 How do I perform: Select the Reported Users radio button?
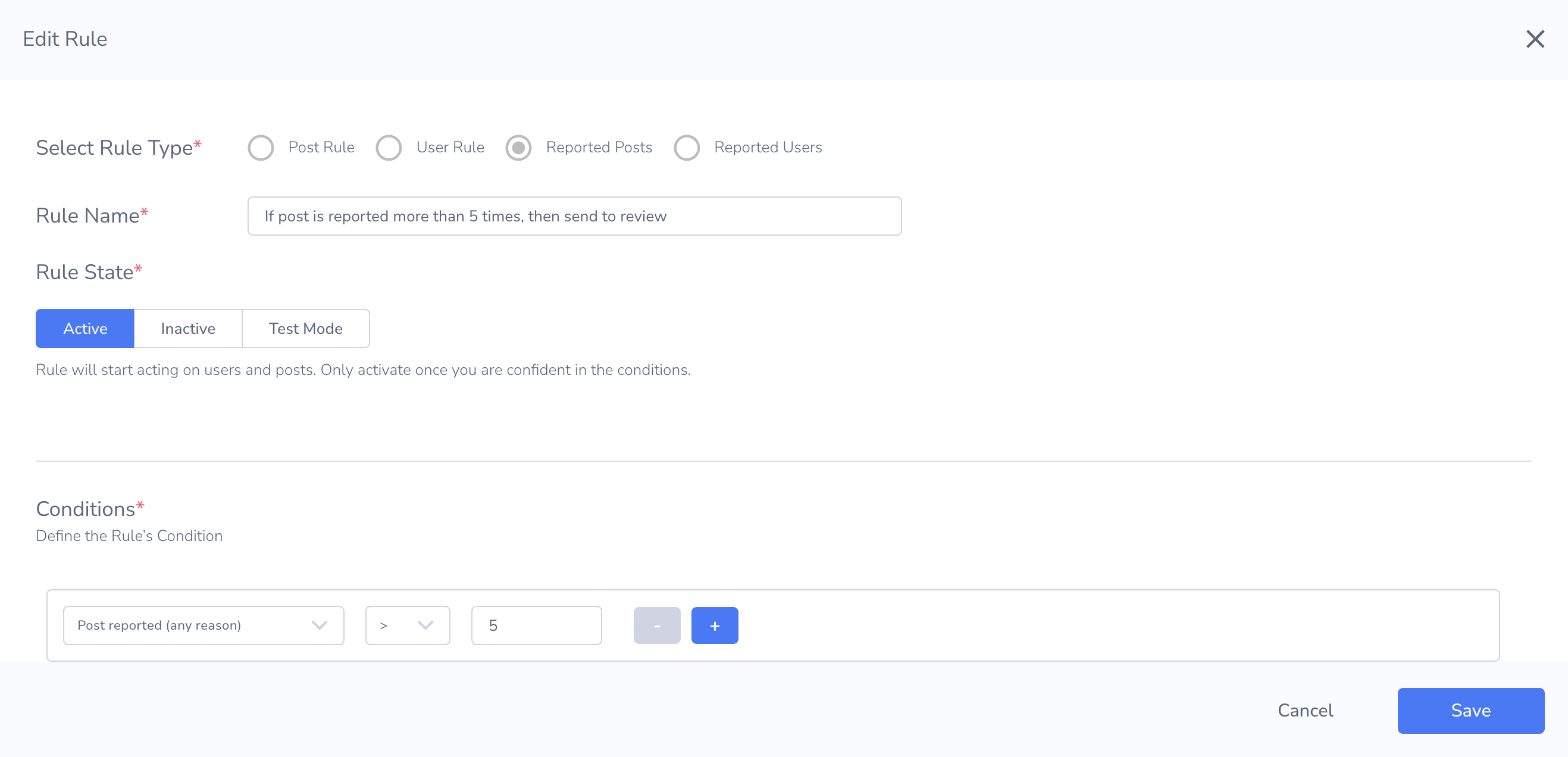point(687,148)
